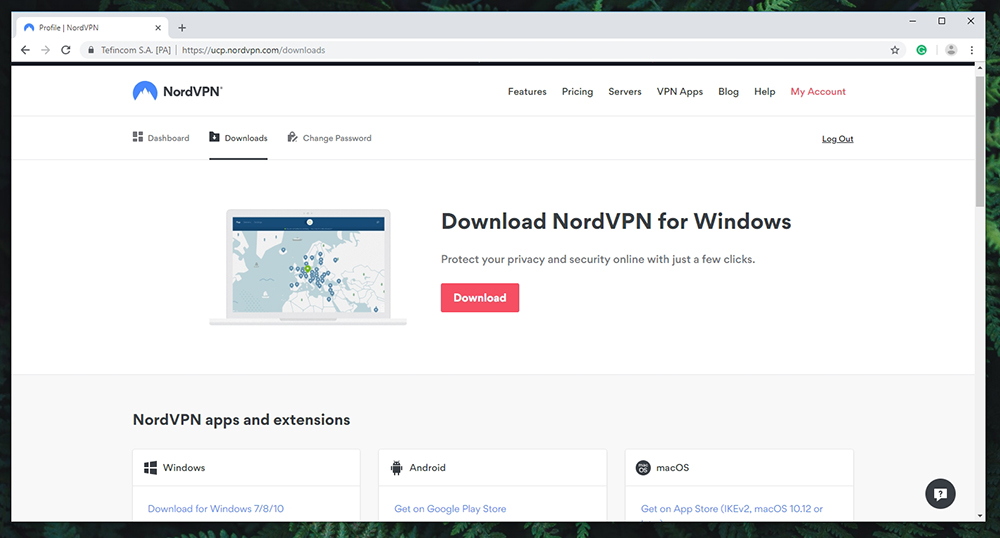The width and height of the screenshot is (1000, 538).
Task: Click the NordVPN wordmark text
Action: click(x=193, y=91)
